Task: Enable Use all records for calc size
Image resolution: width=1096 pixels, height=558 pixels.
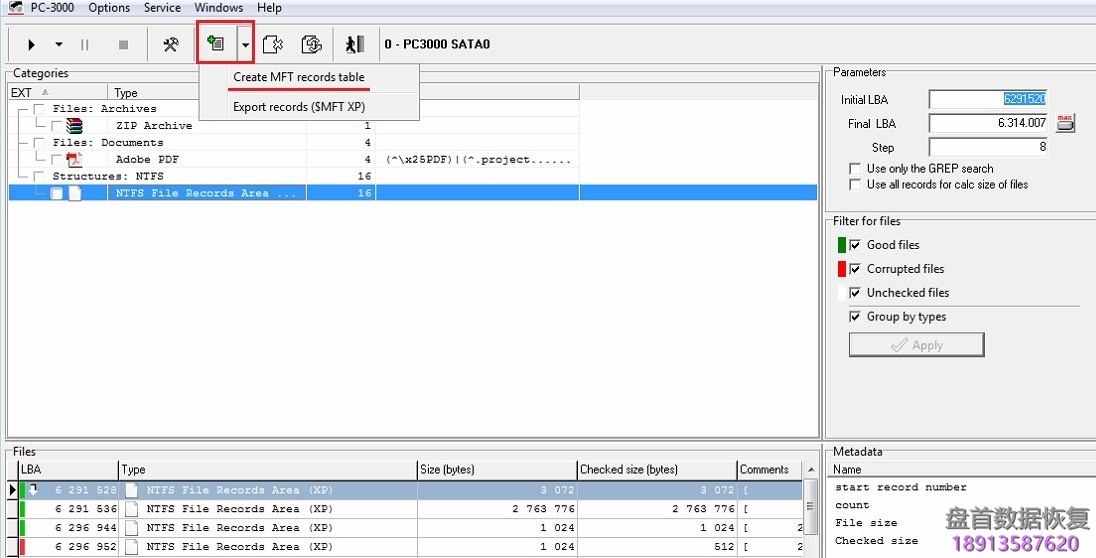Action: (x=855, y=185)
